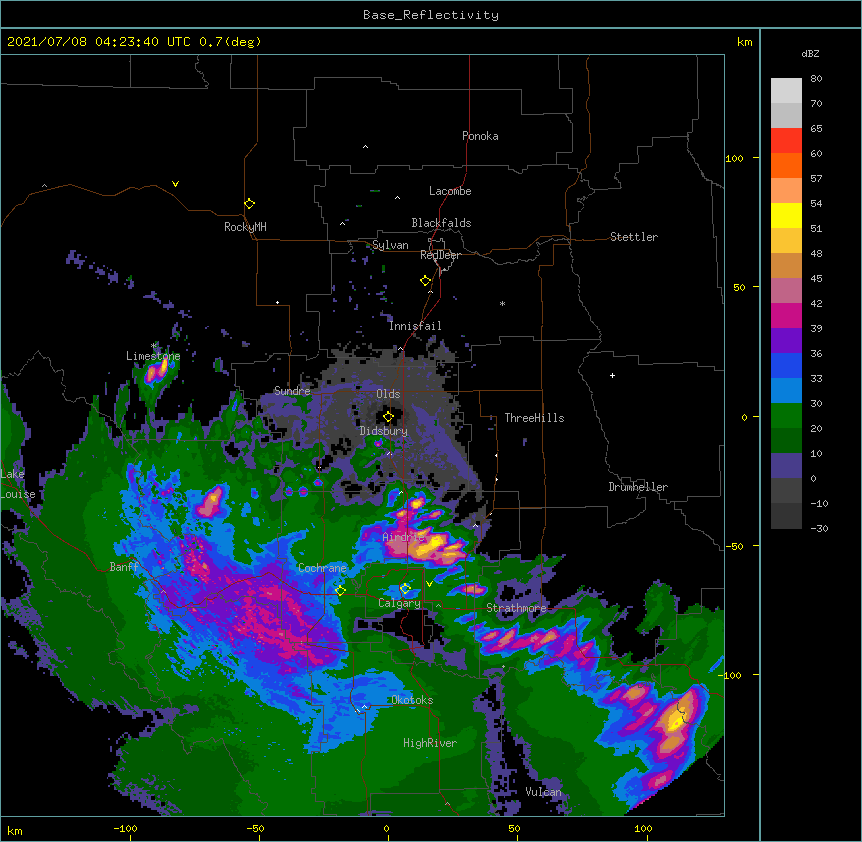Click the HighRiver label
Image resolution: width=862 pixels, height=842 pixels.
tap(430, 743)
